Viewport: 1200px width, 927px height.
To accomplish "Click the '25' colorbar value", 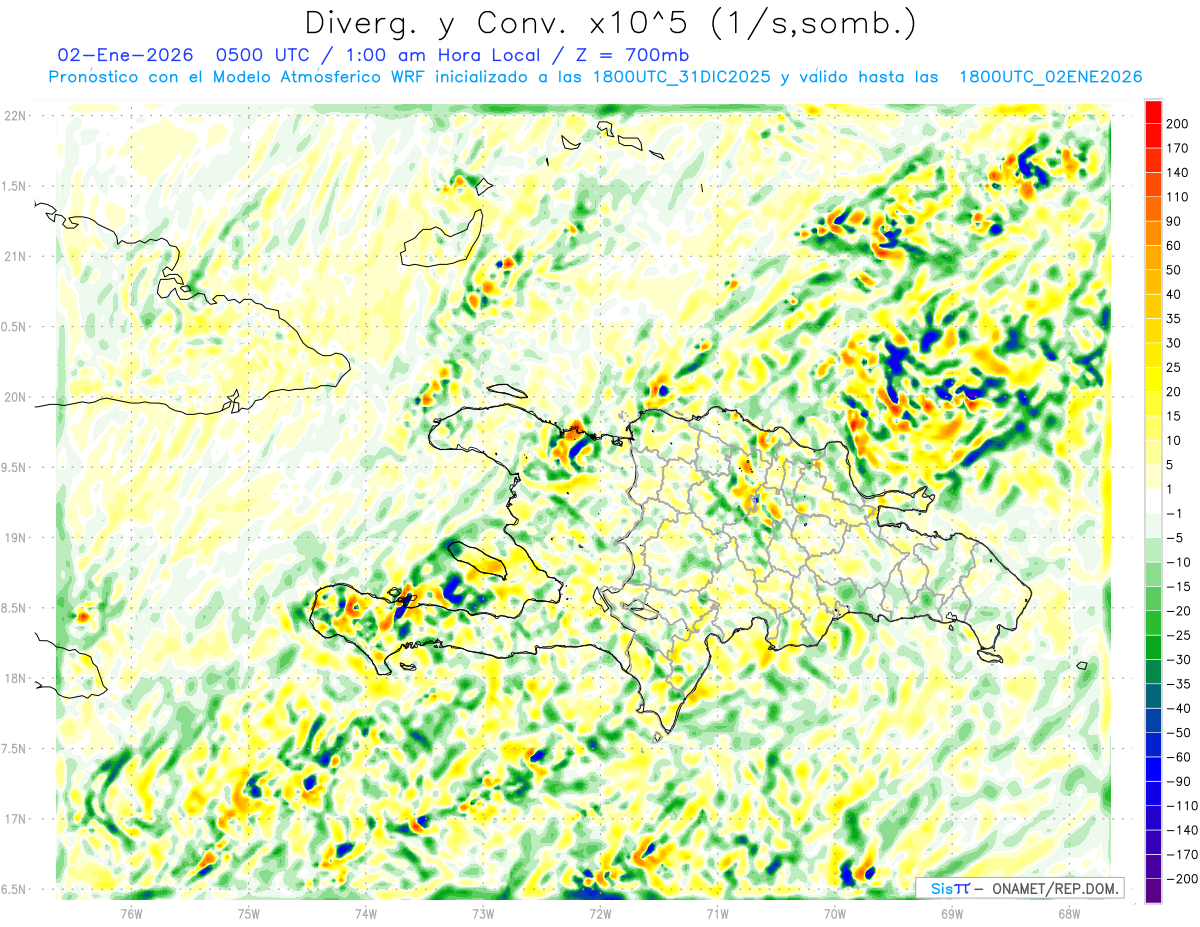I will (1174, 367).
